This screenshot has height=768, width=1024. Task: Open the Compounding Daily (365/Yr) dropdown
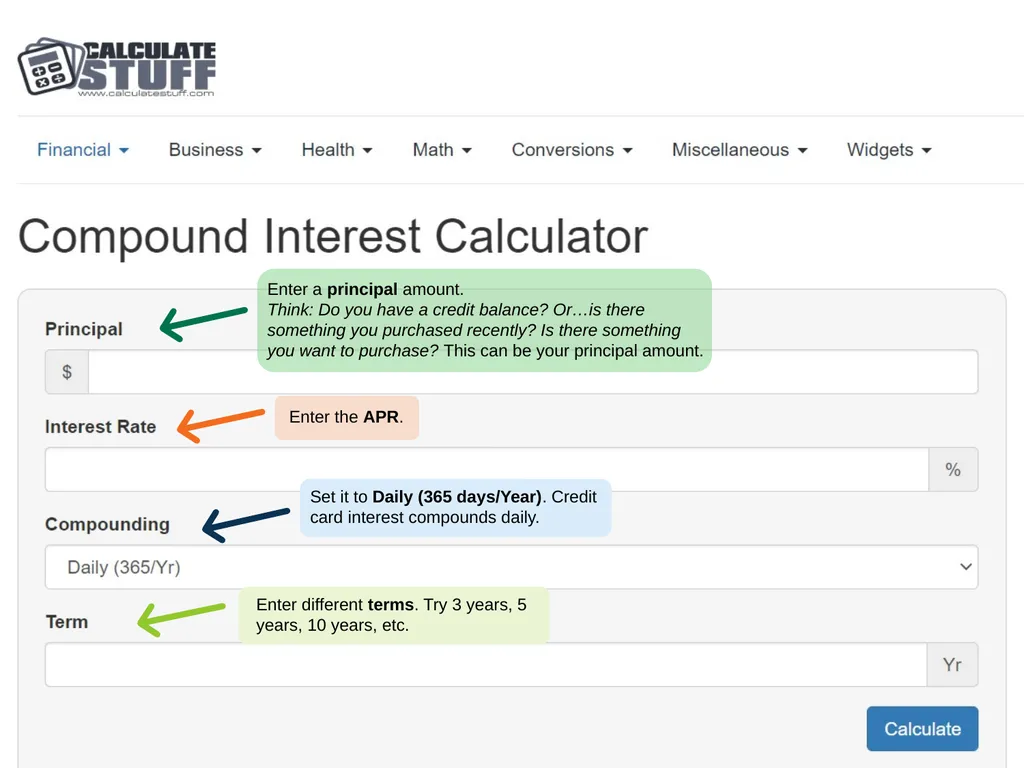[x=511, y=567]
